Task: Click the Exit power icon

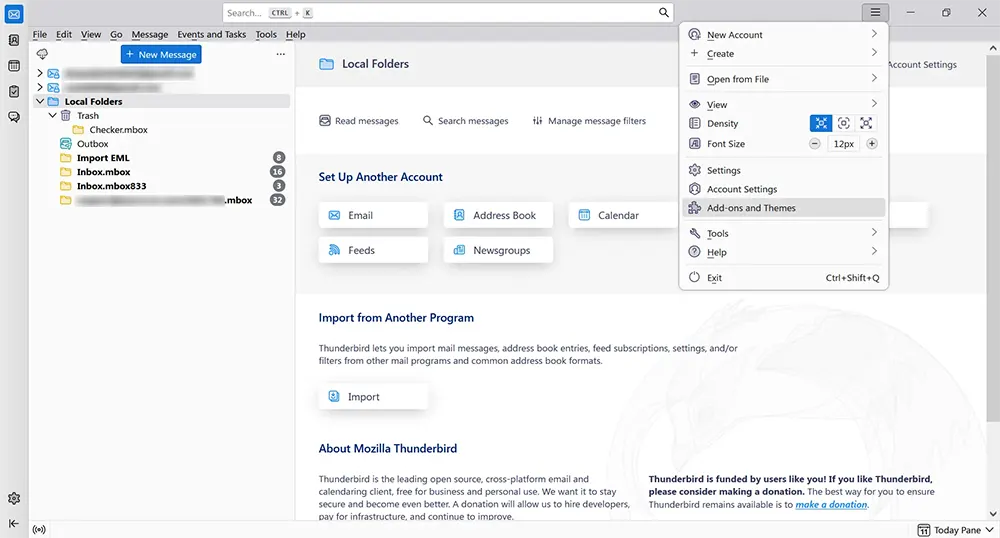Action: coord(695,277)
